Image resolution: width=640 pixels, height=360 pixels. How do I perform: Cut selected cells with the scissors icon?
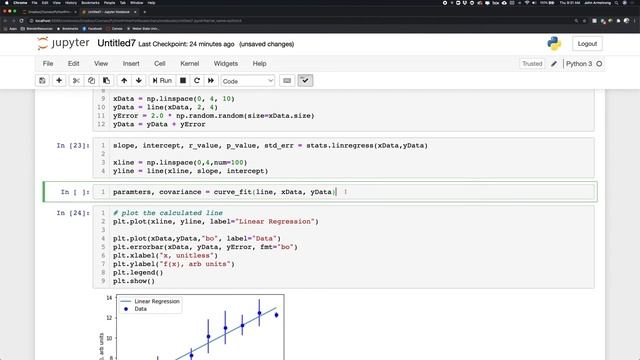(x=76, y=81)
